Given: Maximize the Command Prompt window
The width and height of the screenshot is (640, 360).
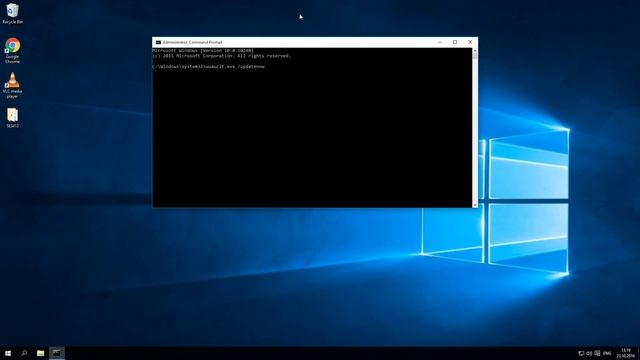Looking at the screenshot, I should (x=455, y=42).
